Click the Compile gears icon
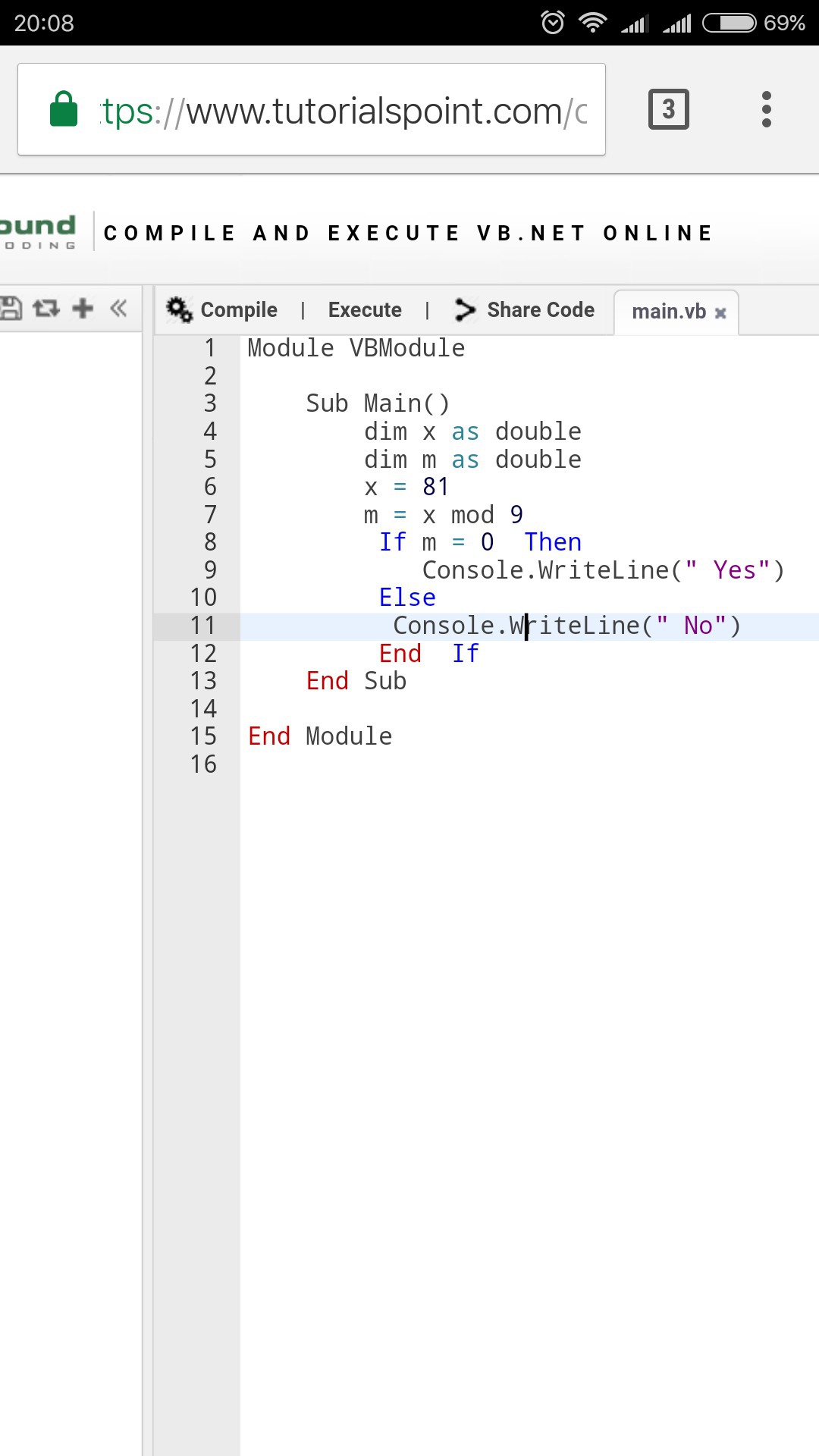This screenshot has height=1456, width=819. [x=180, y=309]
